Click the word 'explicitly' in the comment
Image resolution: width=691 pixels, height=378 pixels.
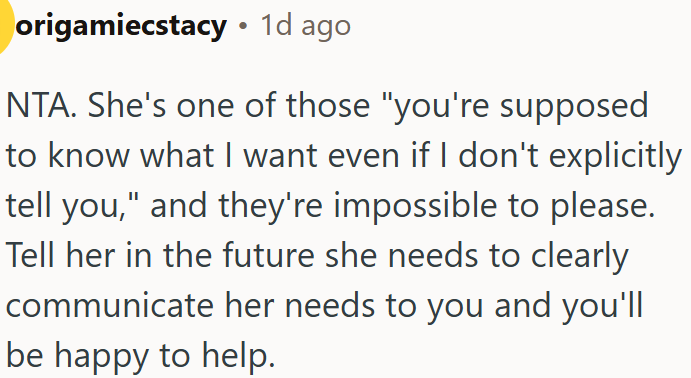(x=615, y=158)
